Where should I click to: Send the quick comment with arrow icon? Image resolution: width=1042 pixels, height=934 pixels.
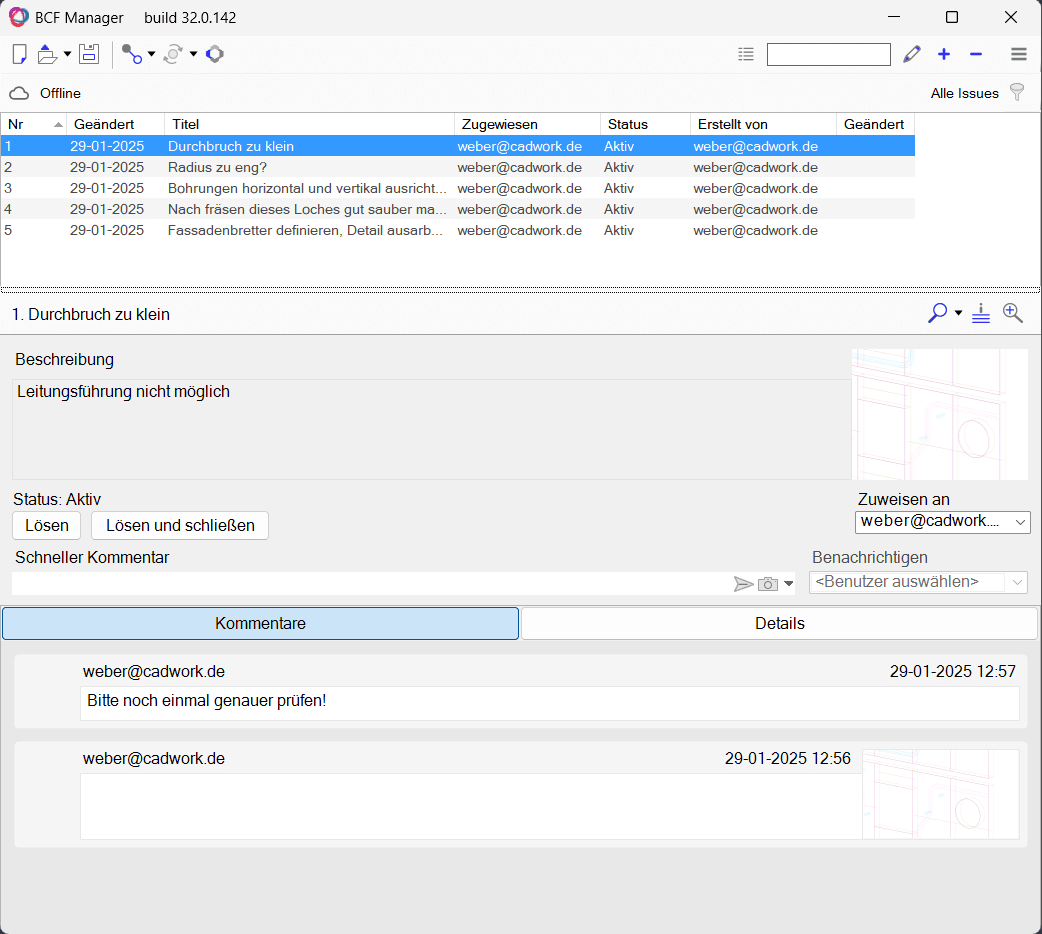tap(744, 584)
